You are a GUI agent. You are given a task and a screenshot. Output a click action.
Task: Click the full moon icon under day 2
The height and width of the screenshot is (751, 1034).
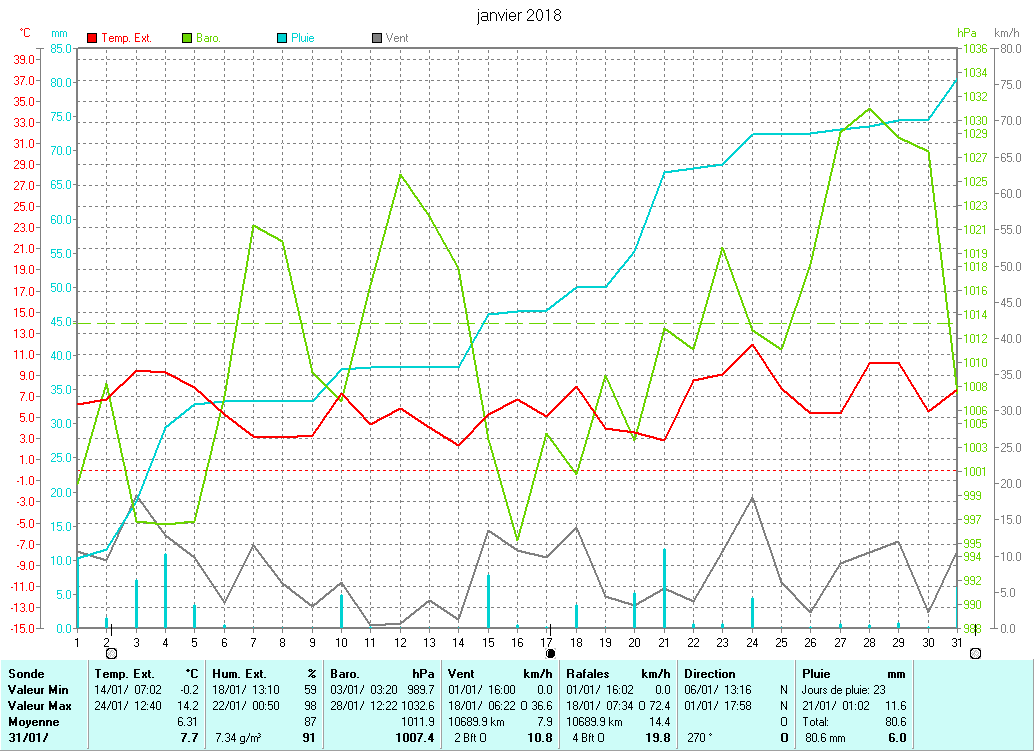pyautogui.click(x=110, y=652)
